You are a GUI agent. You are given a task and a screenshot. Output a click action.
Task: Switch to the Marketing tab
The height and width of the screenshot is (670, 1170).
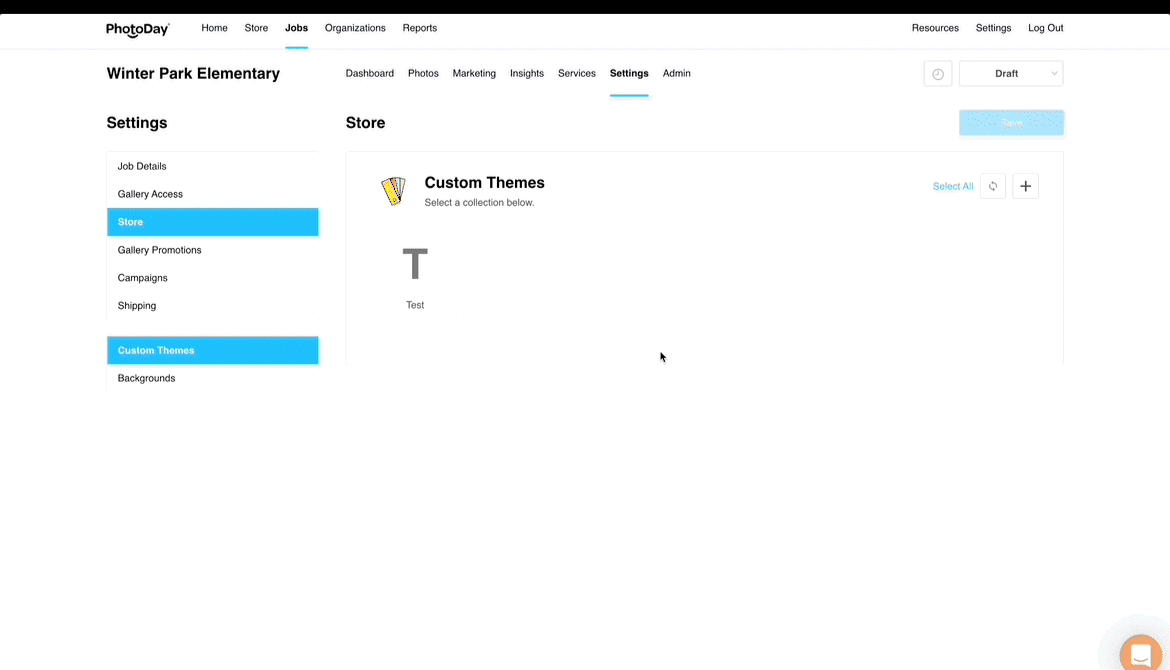[x=474, y=74]
